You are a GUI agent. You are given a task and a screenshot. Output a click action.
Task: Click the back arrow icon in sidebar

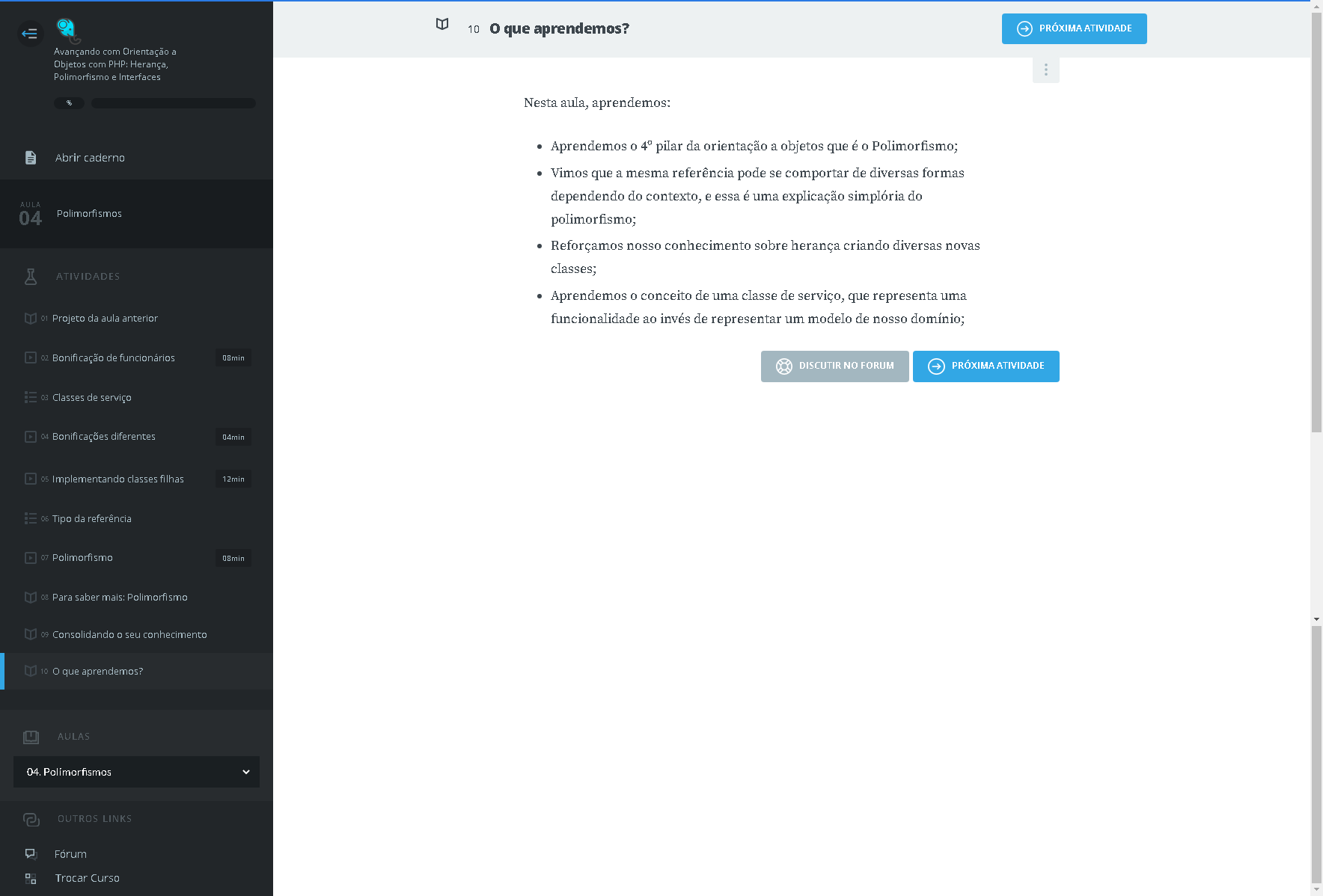pyautogui.click(x=30, y=33)
